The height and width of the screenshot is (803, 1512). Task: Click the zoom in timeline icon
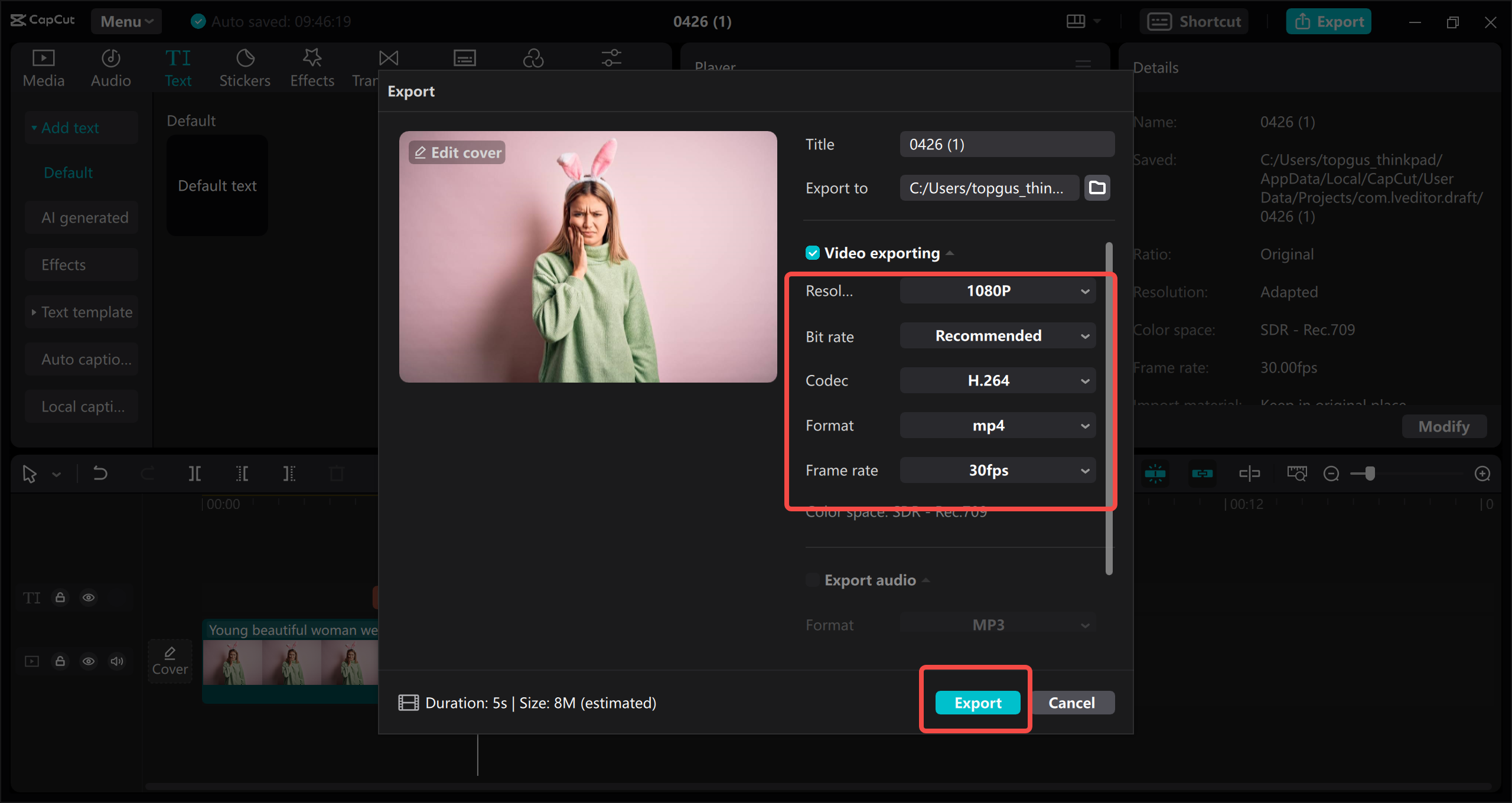coord(1482,474)
